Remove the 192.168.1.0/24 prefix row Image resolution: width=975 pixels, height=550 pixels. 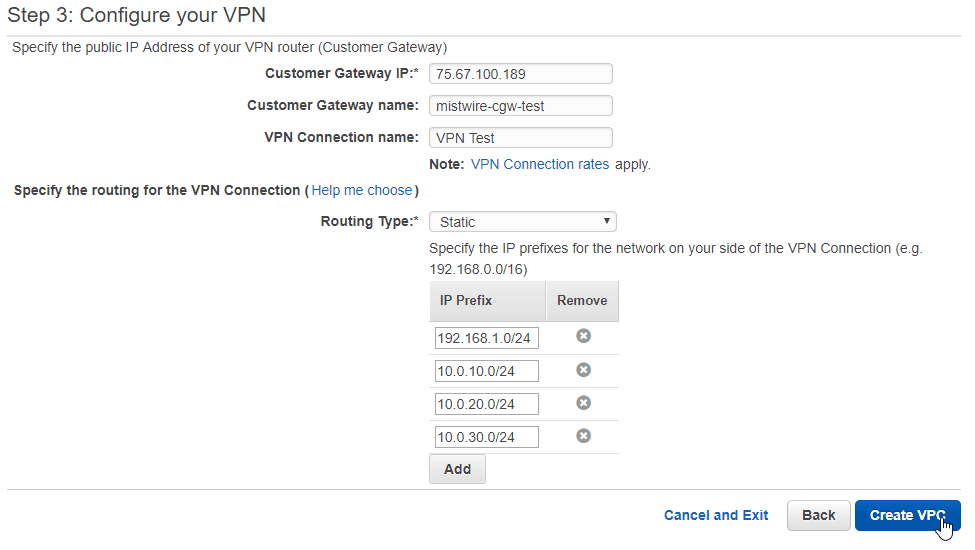click(583, 336)
